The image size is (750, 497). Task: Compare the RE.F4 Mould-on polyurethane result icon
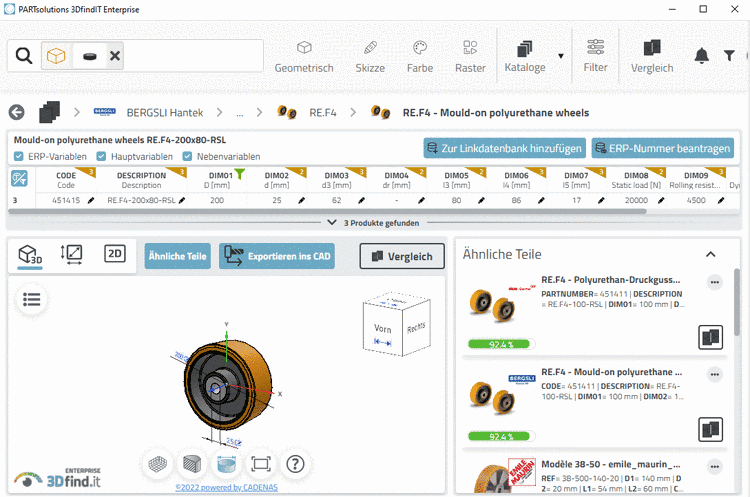710,430
